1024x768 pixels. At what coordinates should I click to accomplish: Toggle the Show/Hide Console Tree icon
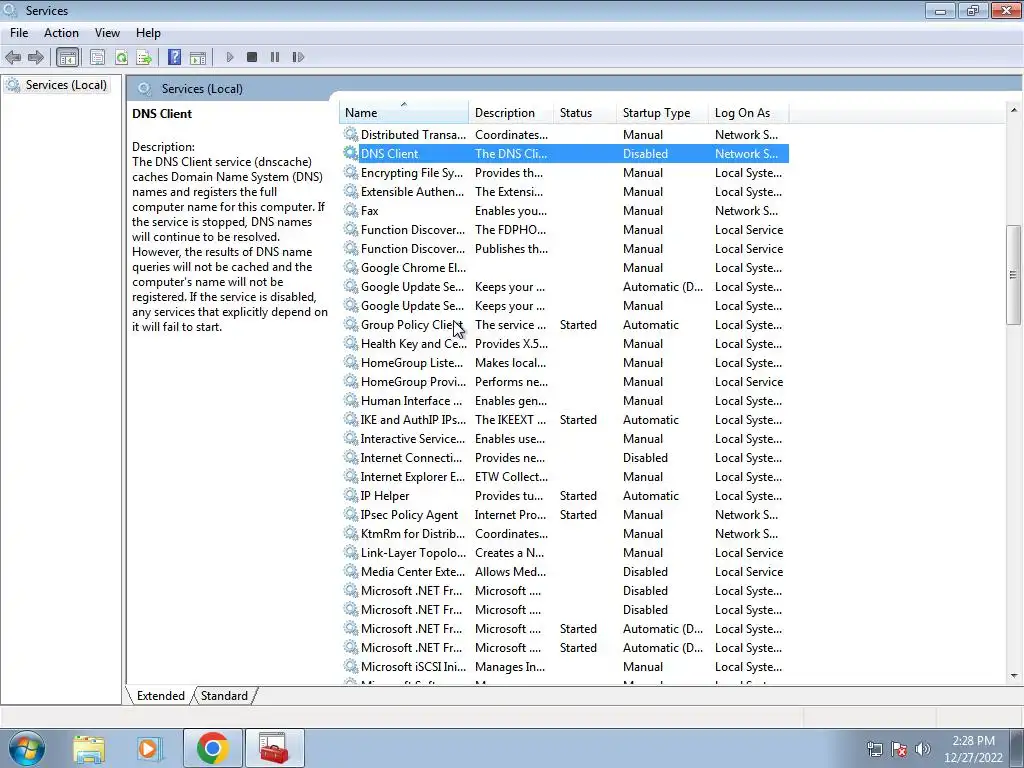click(x=67, y=57)
